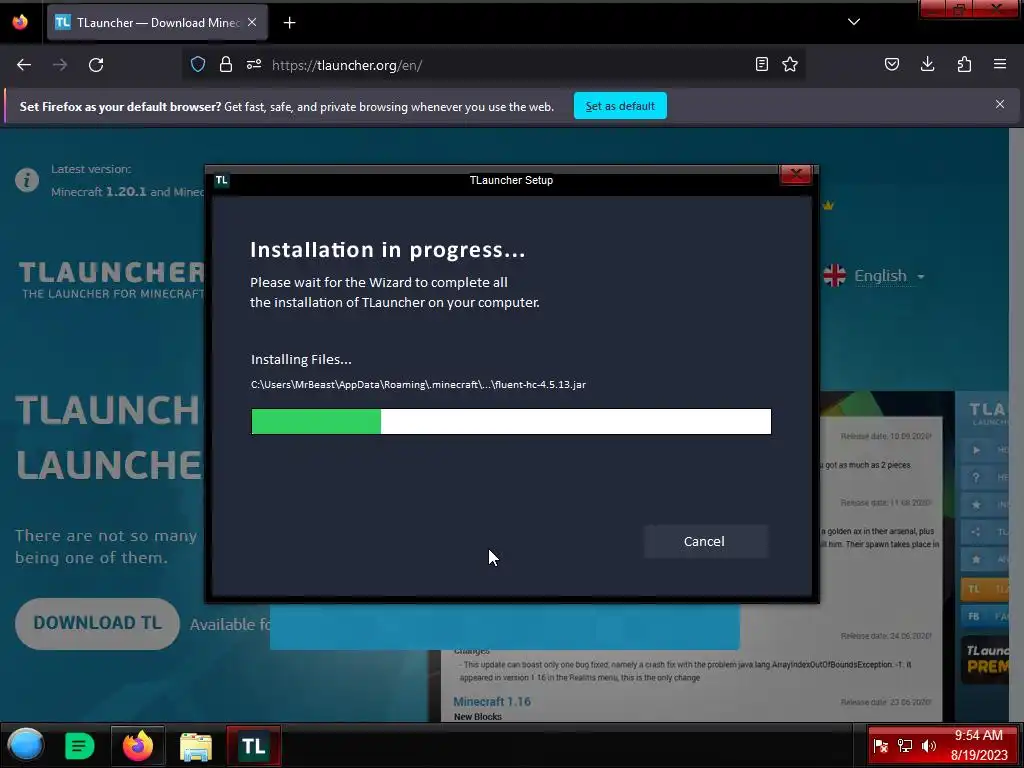The image size is (1024, 768).
Task: Open a new Firefox tab
Action: tap(289, 23)
